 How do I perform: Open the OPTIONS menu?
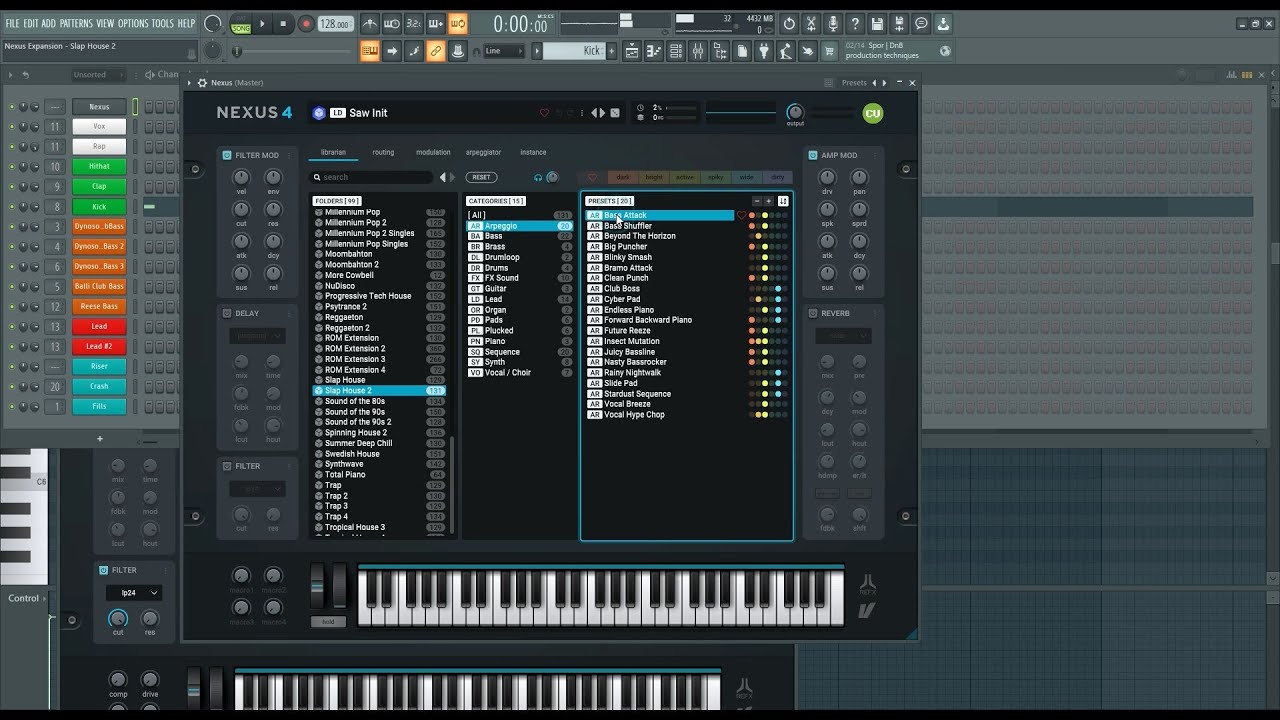[x=133, y=23]
